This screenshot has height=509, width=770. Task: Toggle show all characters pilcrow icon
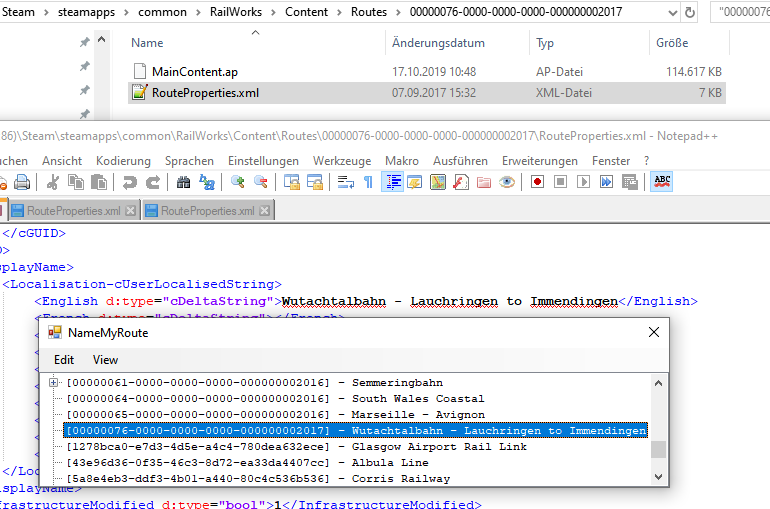368,182
